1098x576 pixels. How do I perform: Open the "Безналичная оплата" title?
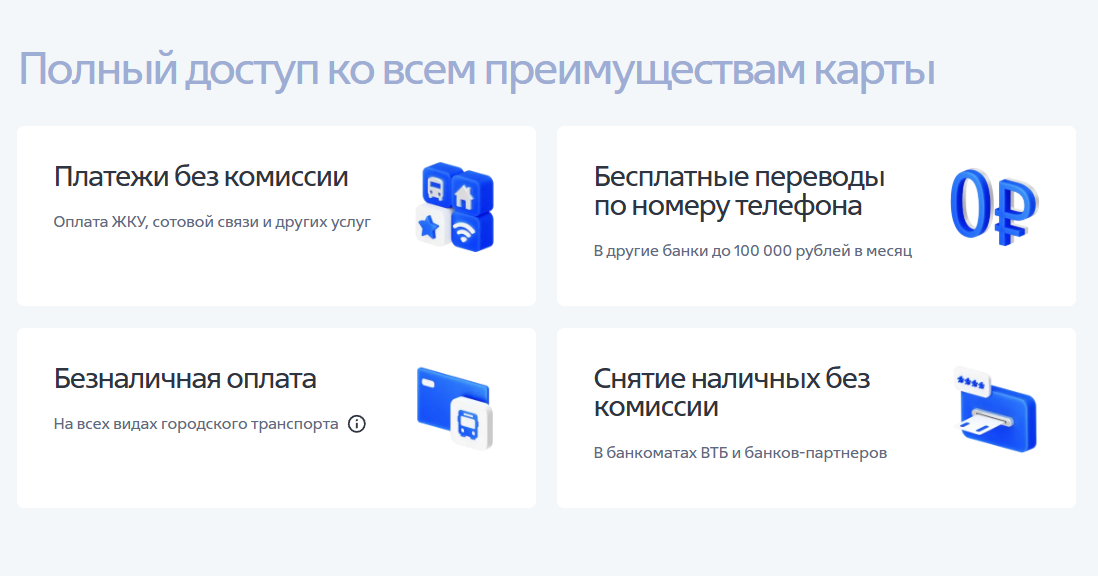pyautogui.click(x=185, y=379)
